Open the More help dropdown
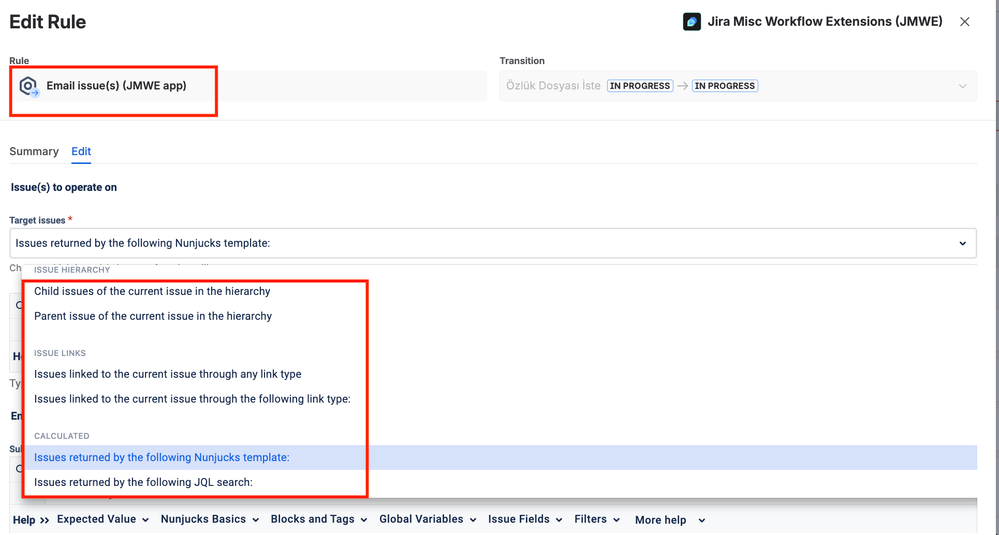 pos(670,520)
